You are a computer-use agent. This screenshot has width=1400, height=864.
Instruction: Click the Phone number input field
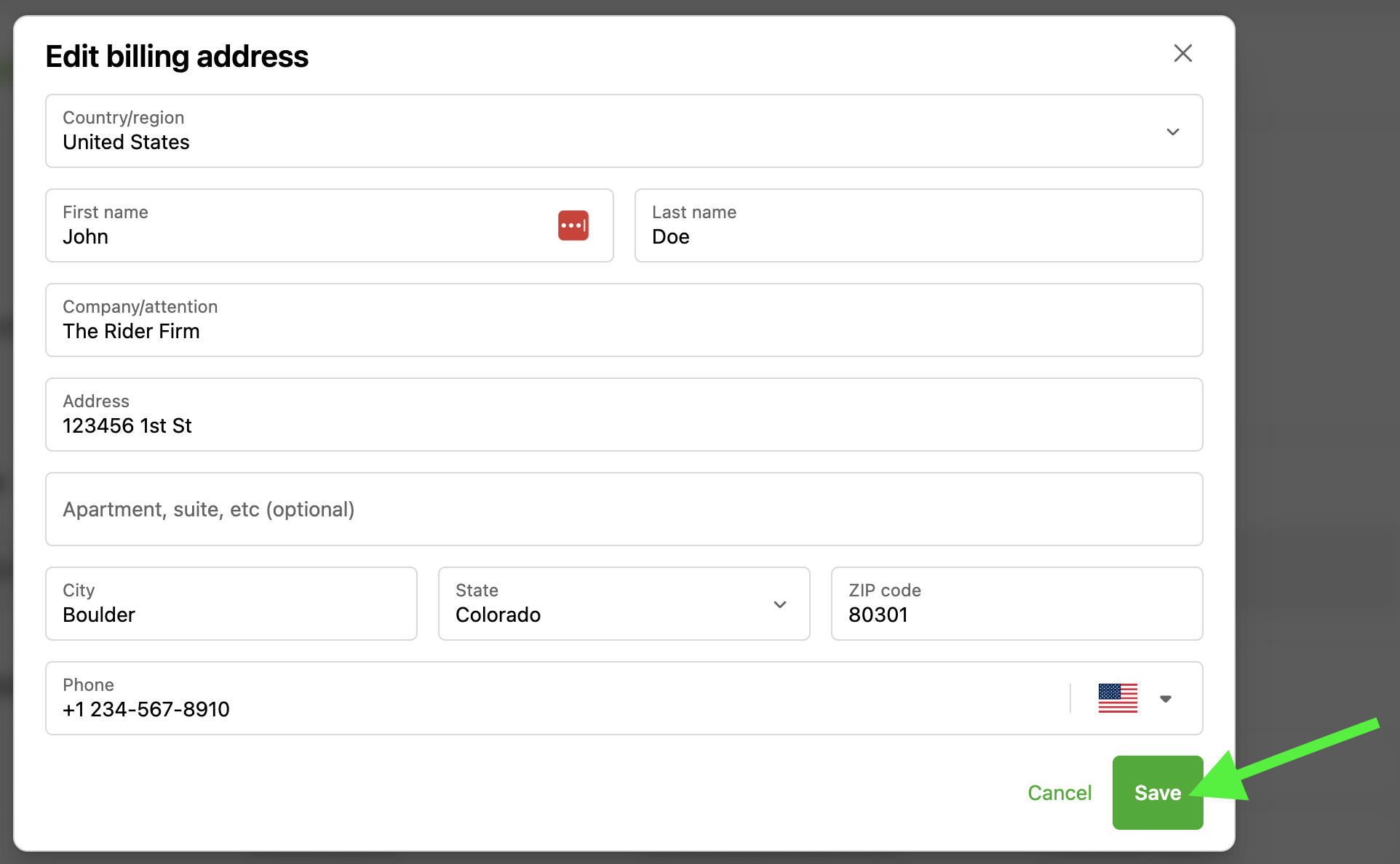[x=553, y=708]
